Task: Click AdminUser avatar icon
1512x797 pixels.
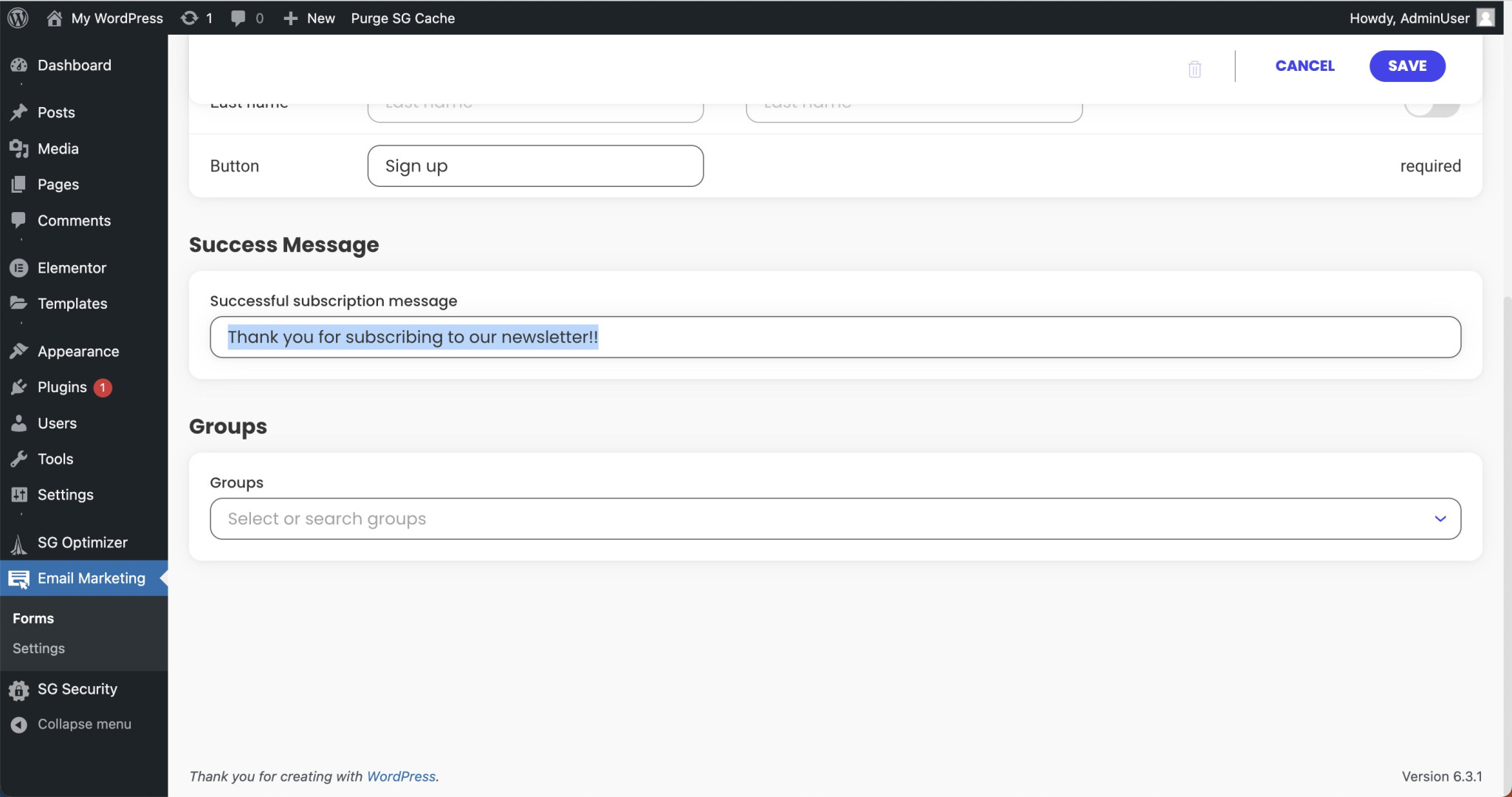Action: [1486, 18]
